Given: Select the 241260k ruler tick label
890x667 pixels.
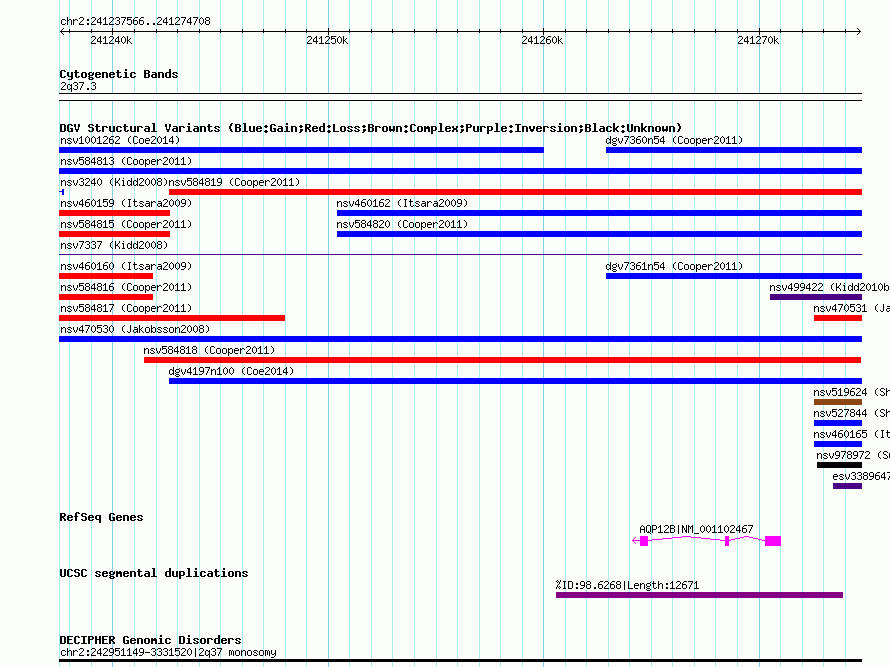Looking at the screenshot, I should [x=542, y=40].
